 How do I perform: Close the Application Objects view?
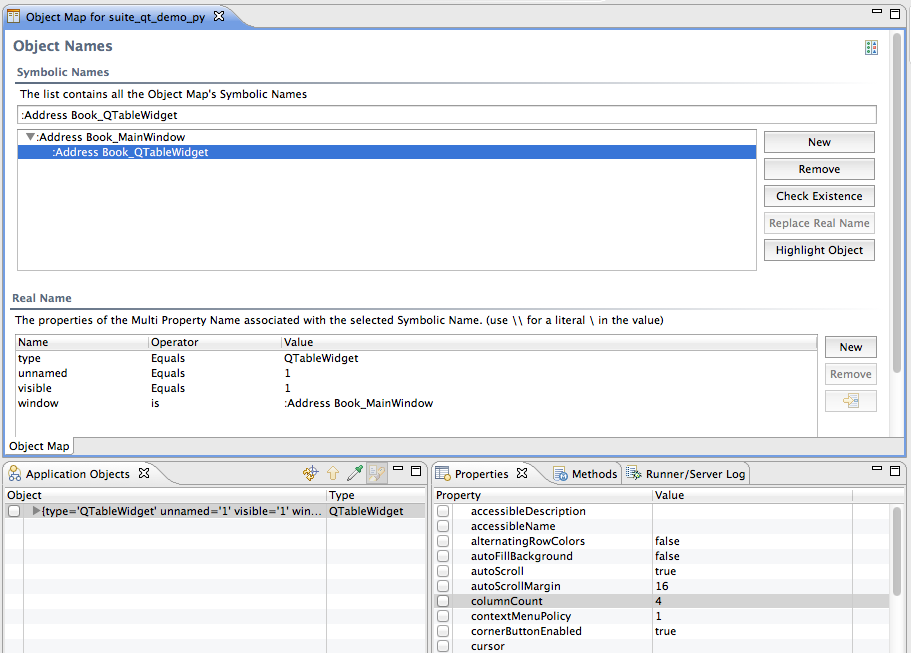[143, 473]
